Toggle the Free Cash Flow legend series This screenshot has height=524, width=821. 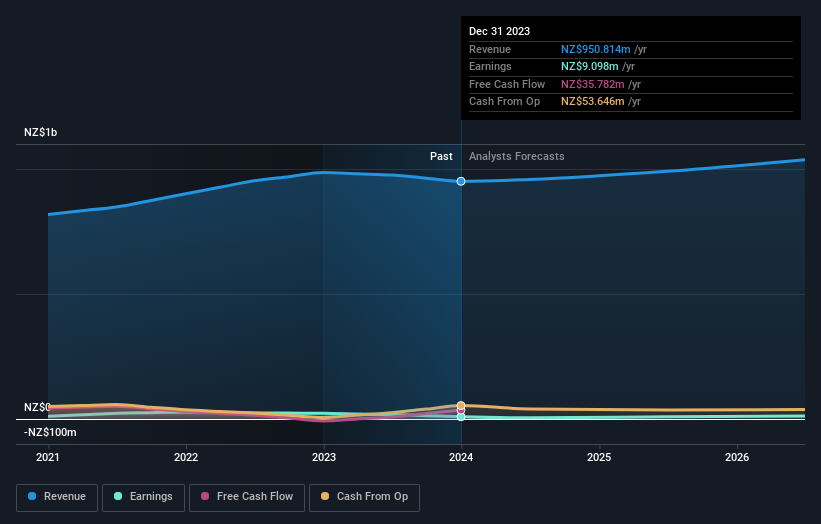(247, 497)
